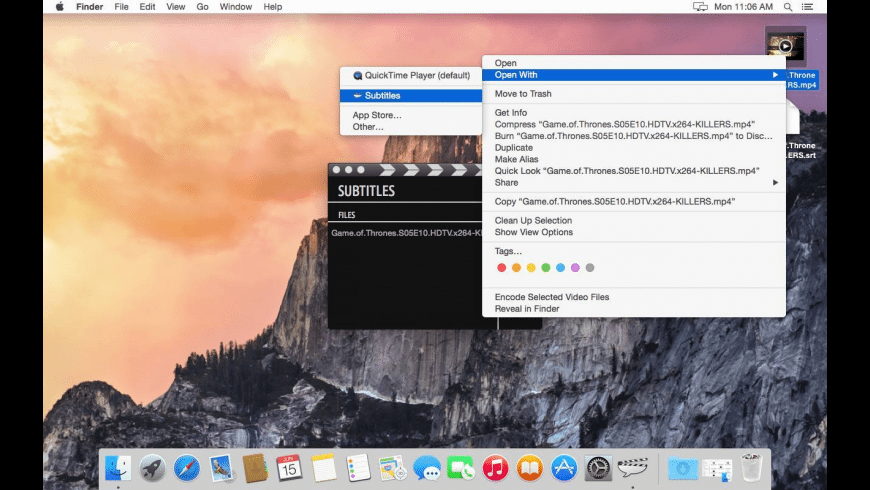Screen dimensions: 870x490
Task: Launch the Mac App Store from Dock
Action: click(x=564, y=468)
